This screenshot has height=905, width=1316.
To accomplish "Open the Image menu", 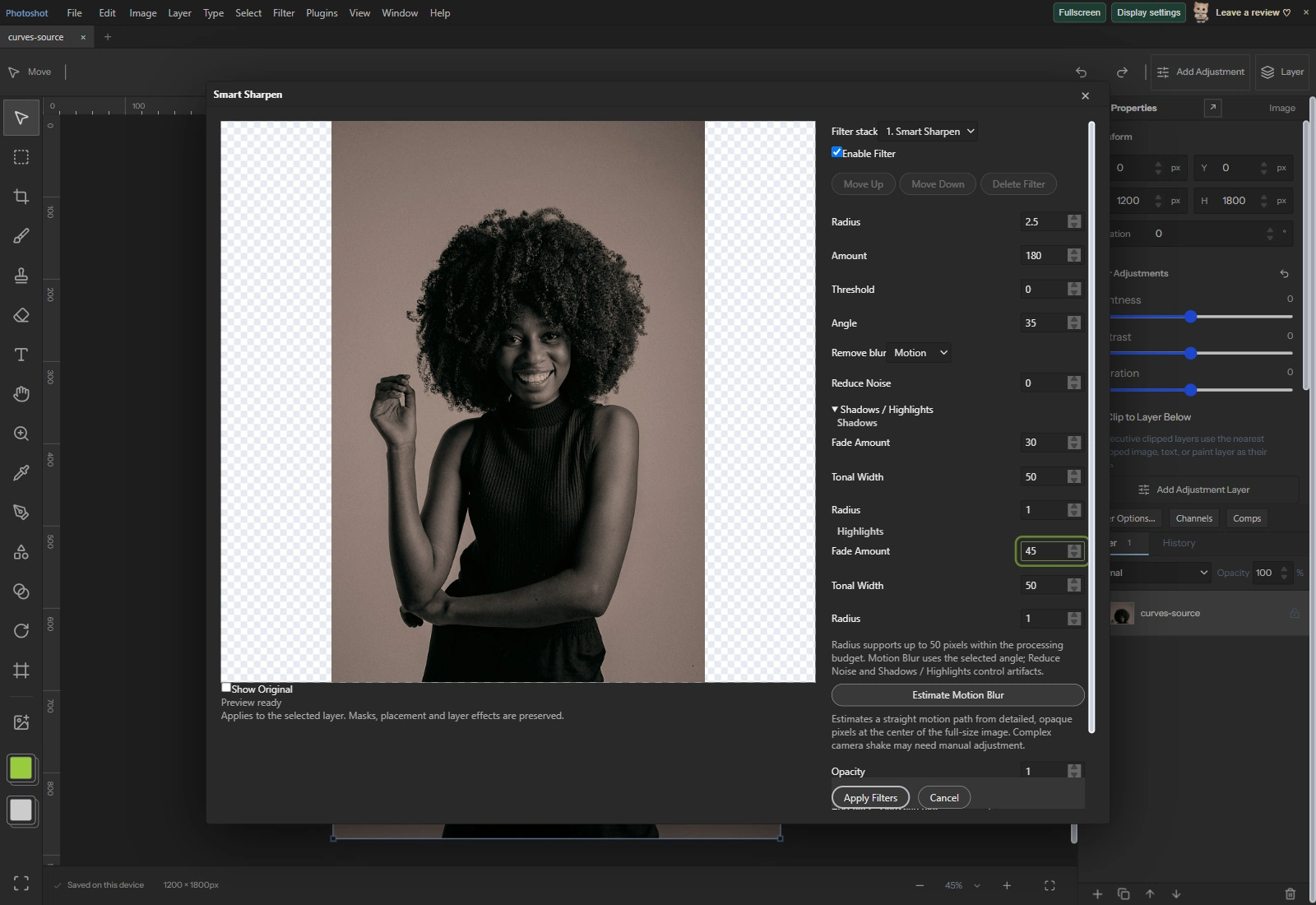I will [143, 13].
